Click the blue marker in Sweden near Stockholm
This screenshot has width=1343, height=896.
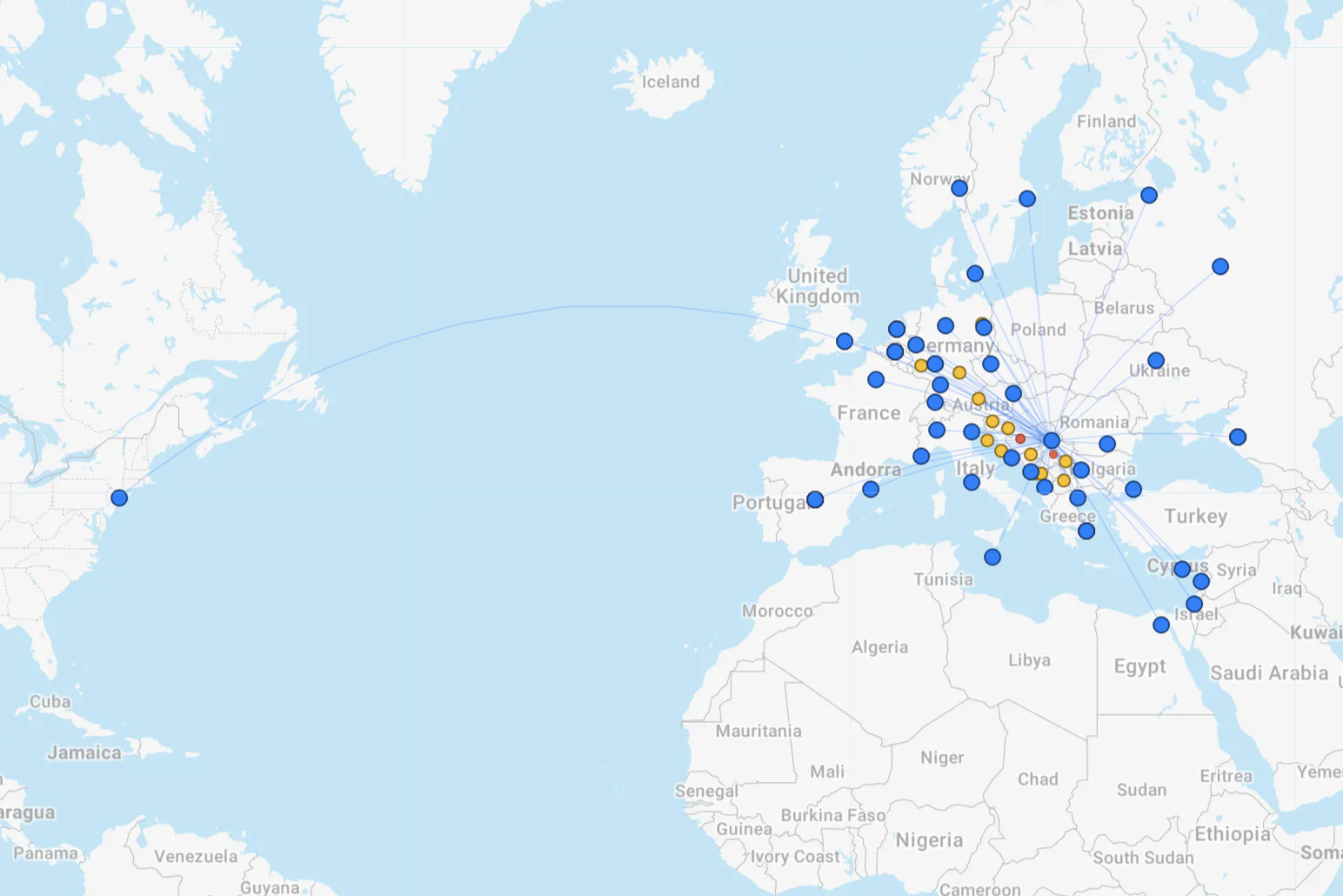[1027, 198]
